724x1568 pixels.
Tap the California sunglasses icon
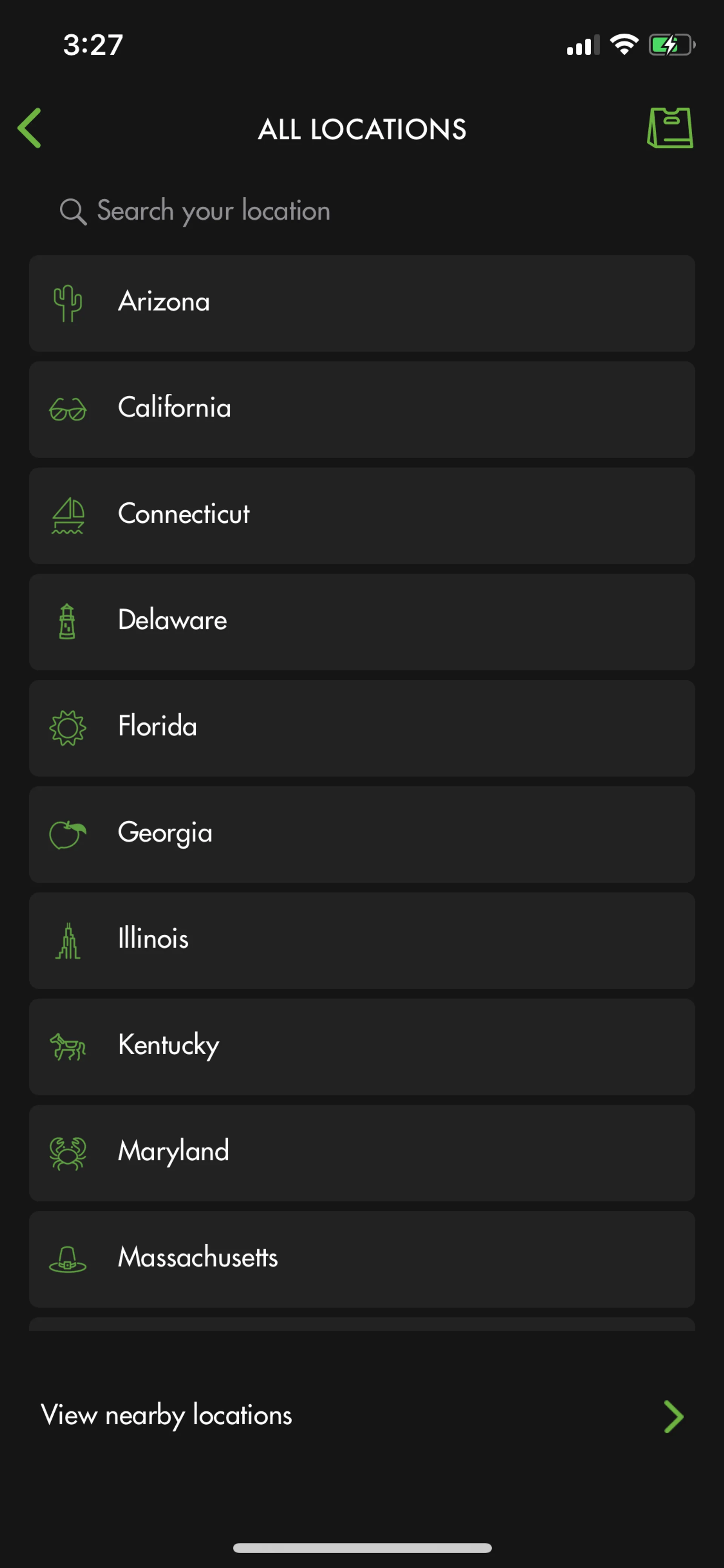[67, 409]
